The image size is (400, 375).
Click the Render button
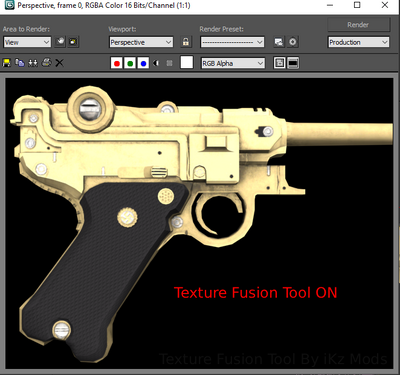pyautogui.click(x=359, y=25)
